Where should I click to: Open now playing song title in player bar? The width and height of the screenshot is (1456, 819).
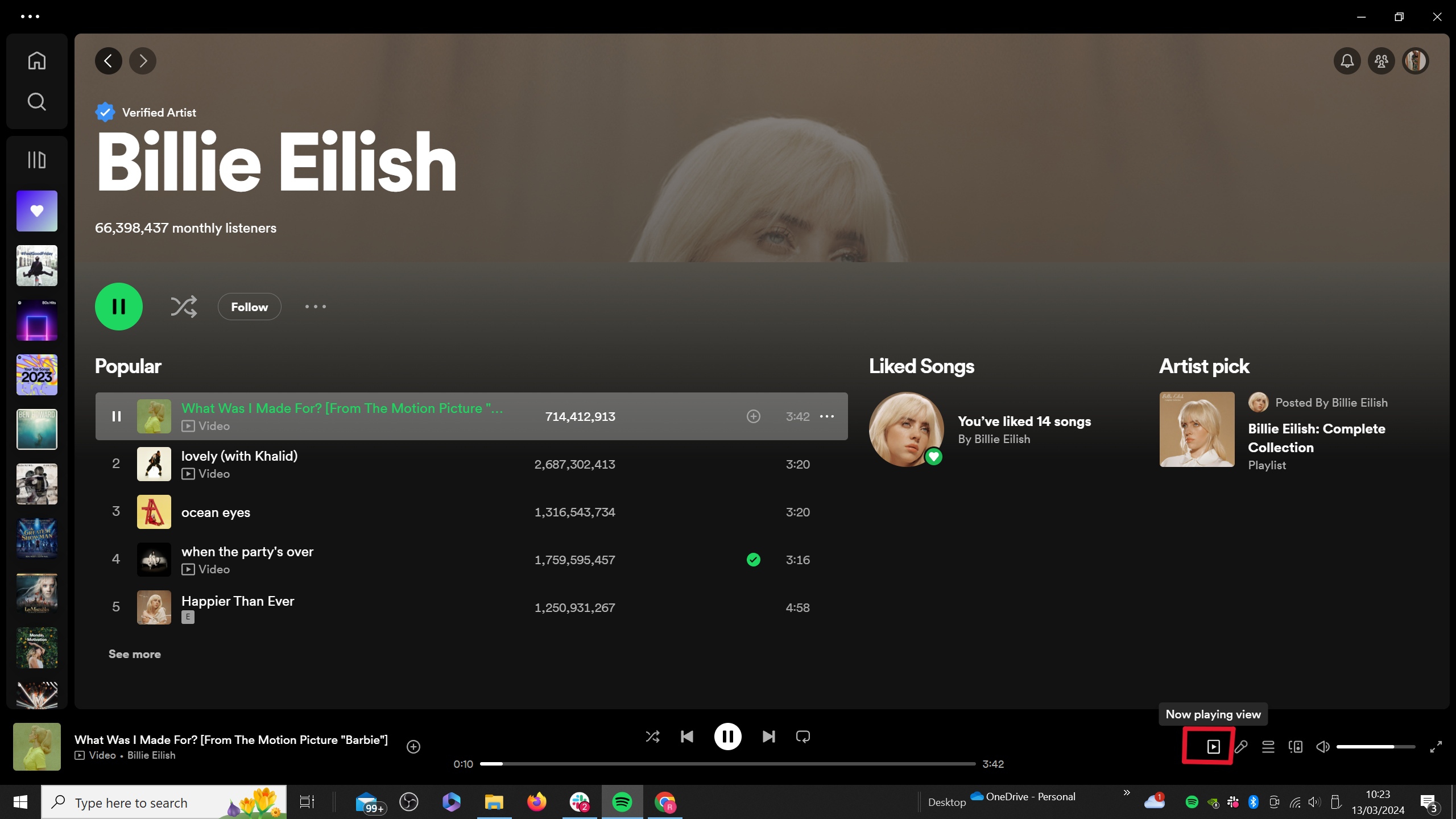point(231,739)
